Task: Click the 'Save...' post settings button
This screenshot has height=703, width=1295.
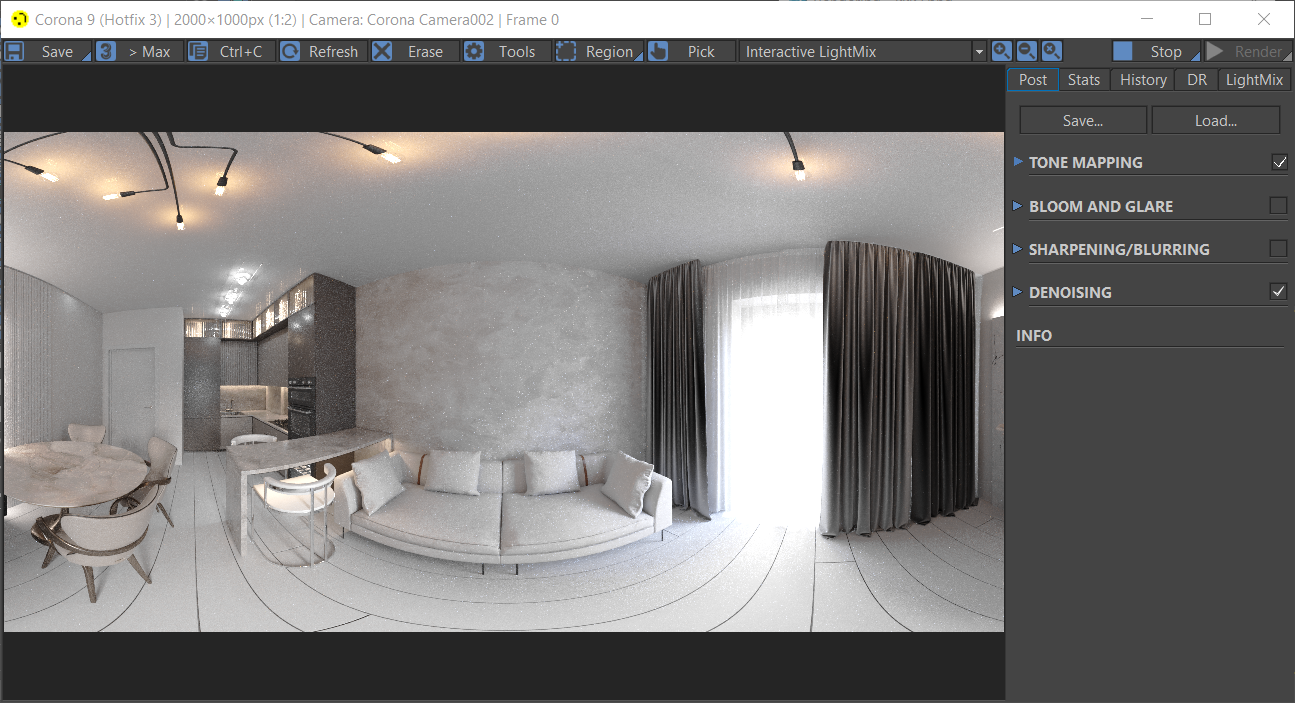Action: [x=1083, y=120]
